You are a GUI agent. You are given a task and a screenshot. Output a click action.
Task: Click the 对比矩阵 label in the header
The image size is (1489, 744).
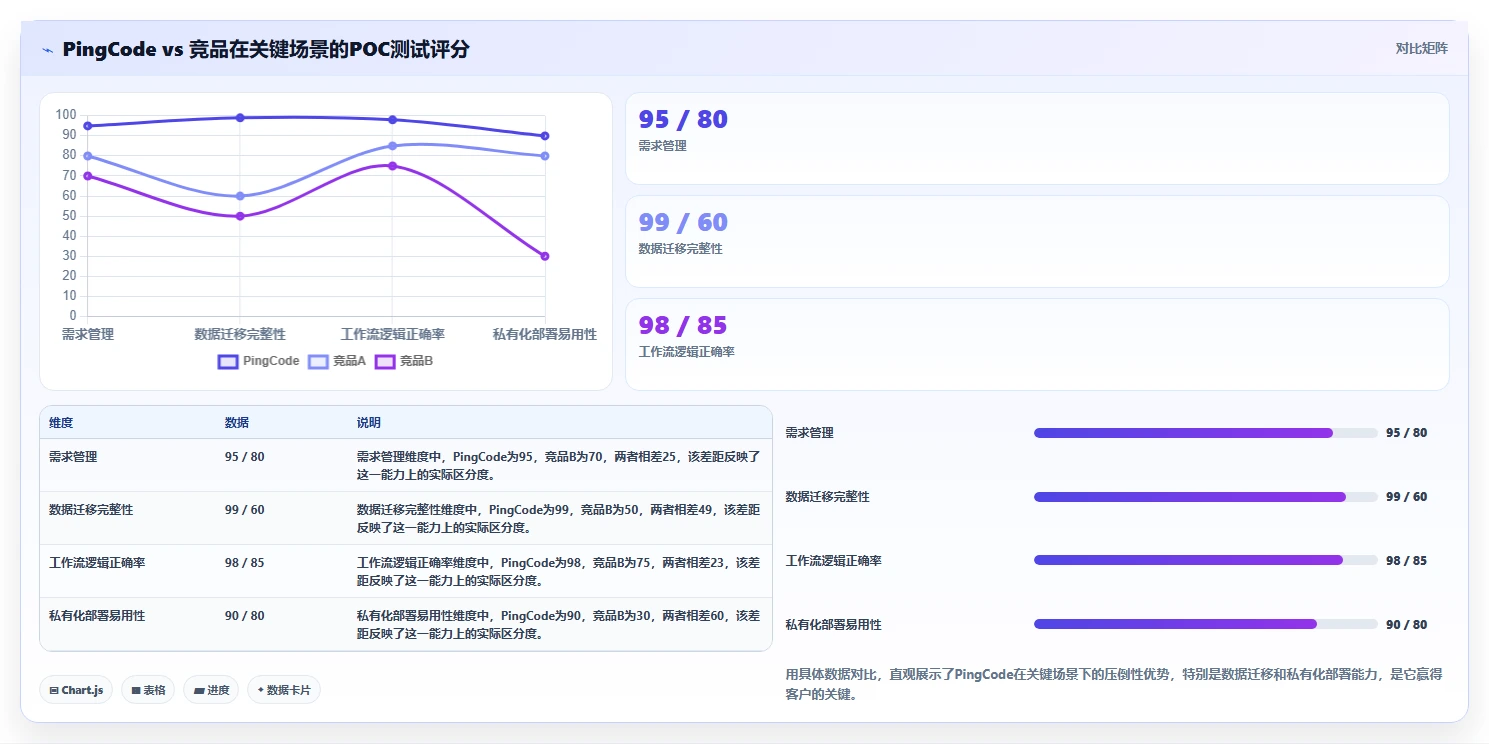point(1421,48)
